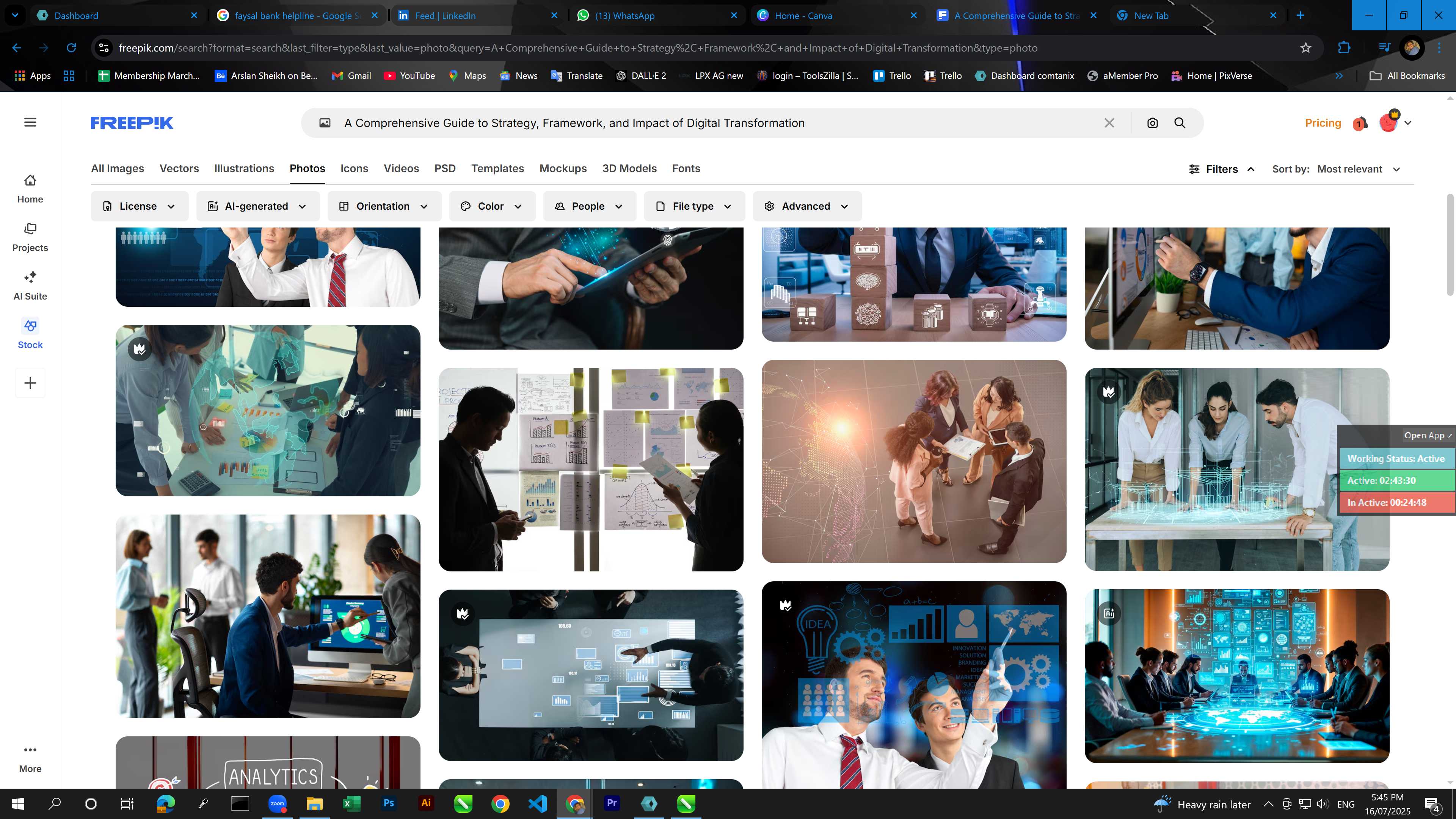Switch to the Vectors tab
1456x819 pixels.
click(179, 168)
